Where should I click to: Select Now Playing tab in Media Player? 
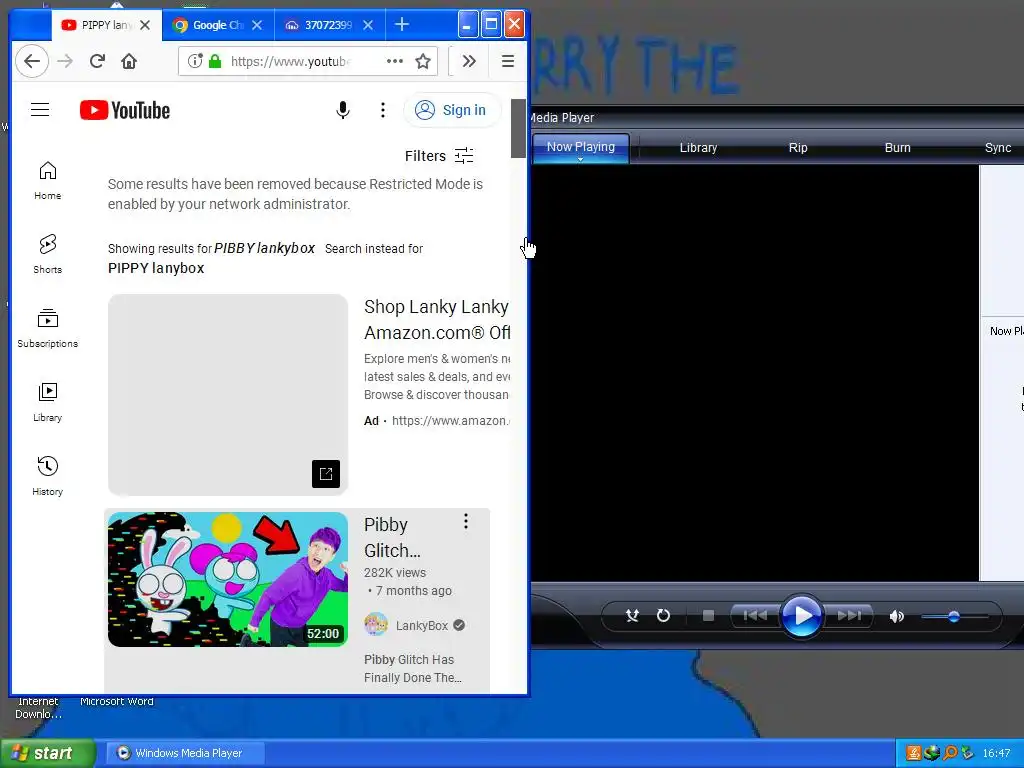tap(581, 147)
